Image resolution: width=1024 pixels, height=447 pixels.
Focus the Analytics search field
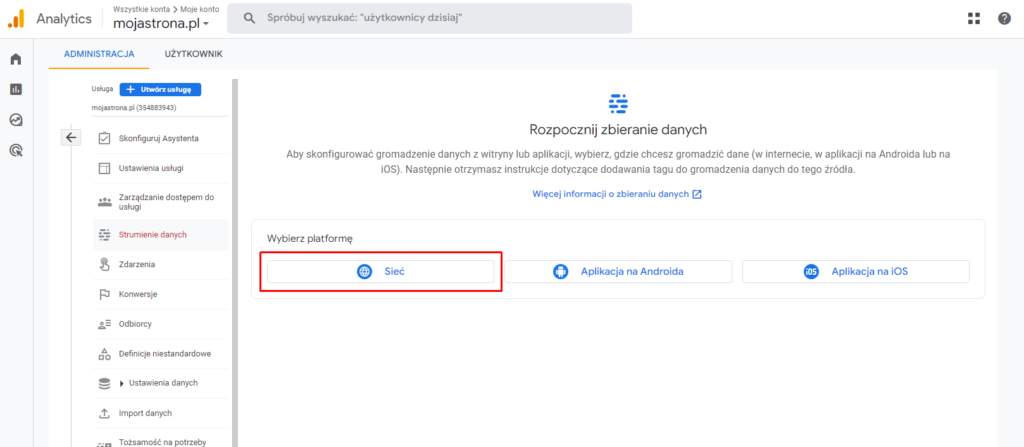pyautogui.click(x=429, y=18)
